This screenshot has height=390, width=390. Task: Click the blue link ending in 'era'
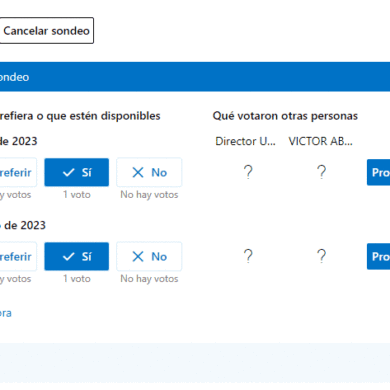(x=6, y=313)
